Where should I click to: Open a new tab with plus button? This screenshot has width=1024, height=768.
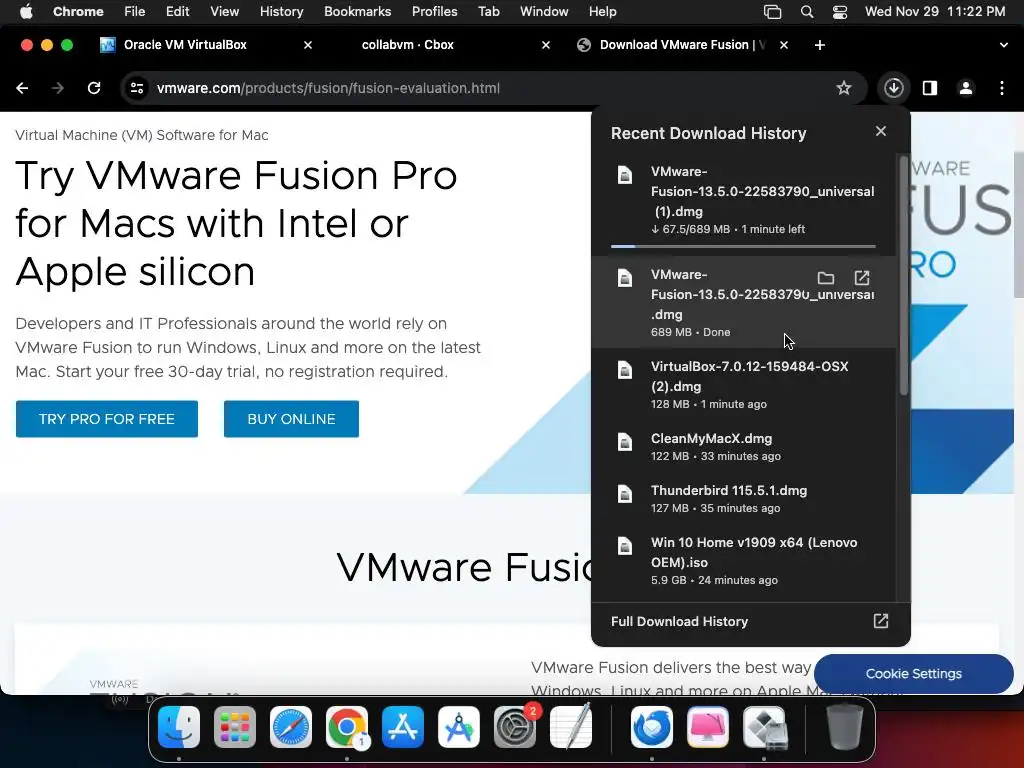820,45
